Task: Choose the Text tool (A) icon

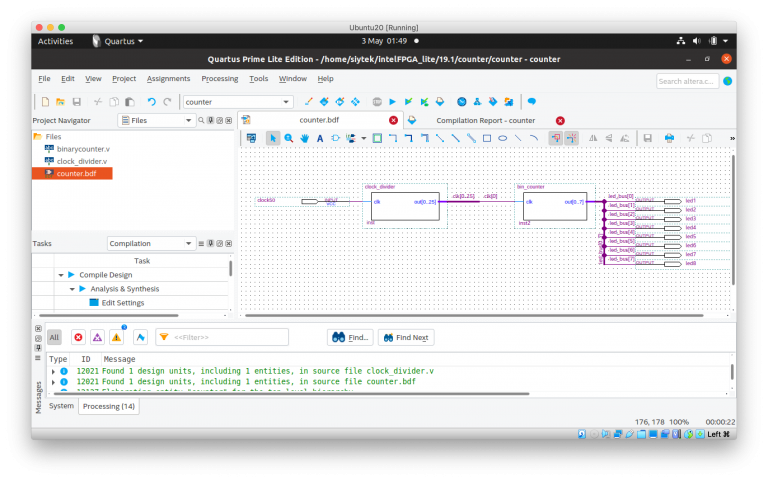Action: tap(320, 138)
